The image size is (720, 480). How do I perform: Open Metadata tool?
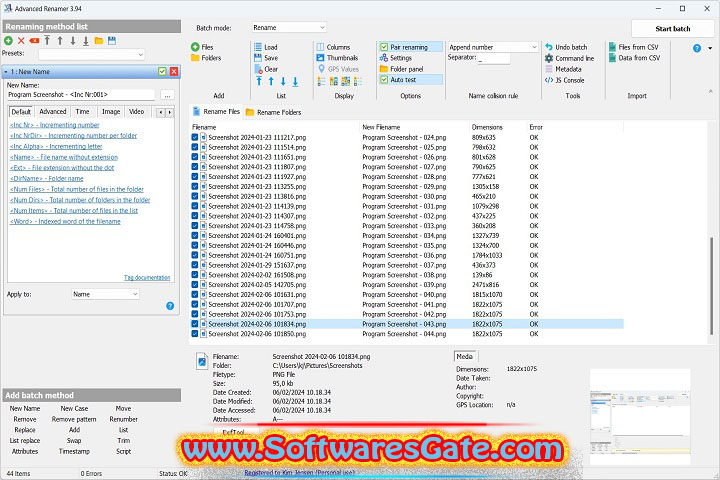pos(563,69)
